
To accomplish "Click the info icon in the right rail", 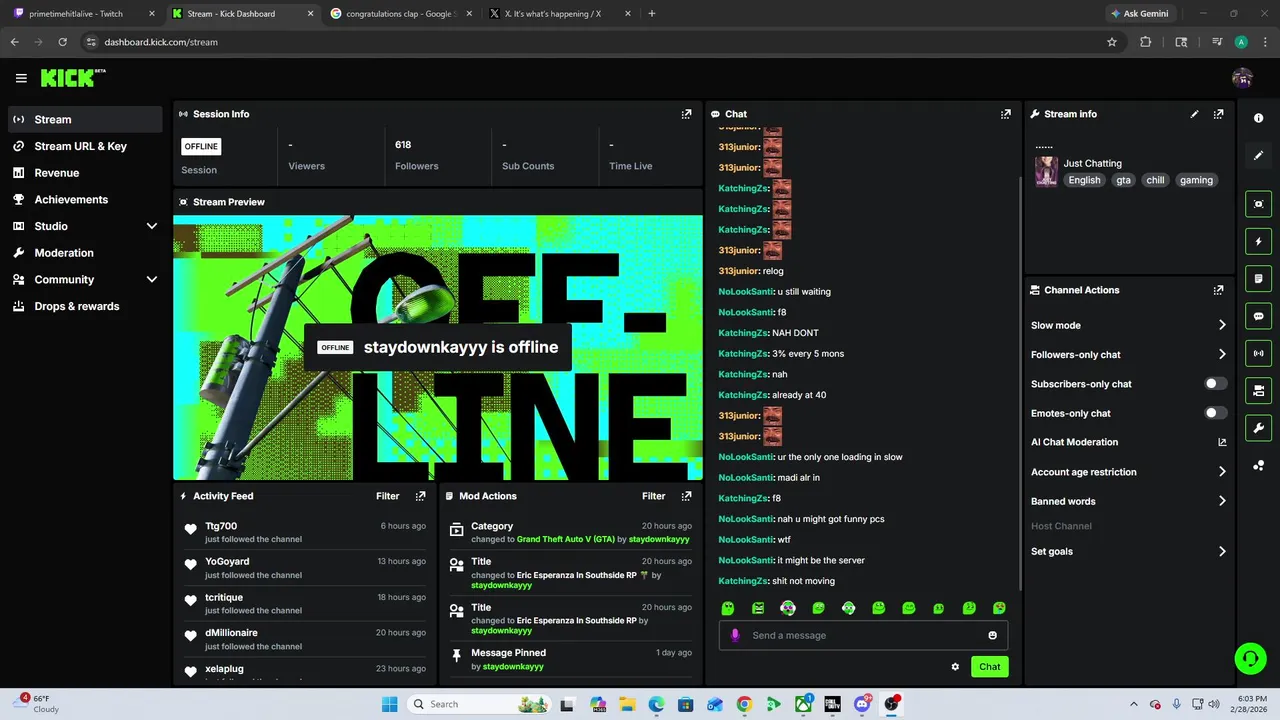I will pos(1258,118).
